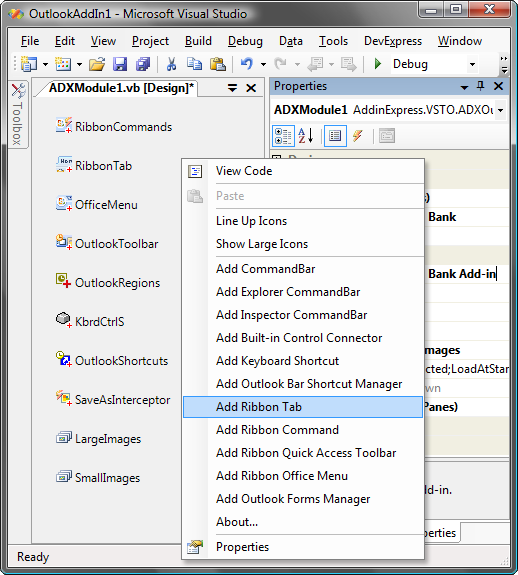Toggle Categorized view in Properties
518x575 pixels.
[x=283, y=136]
